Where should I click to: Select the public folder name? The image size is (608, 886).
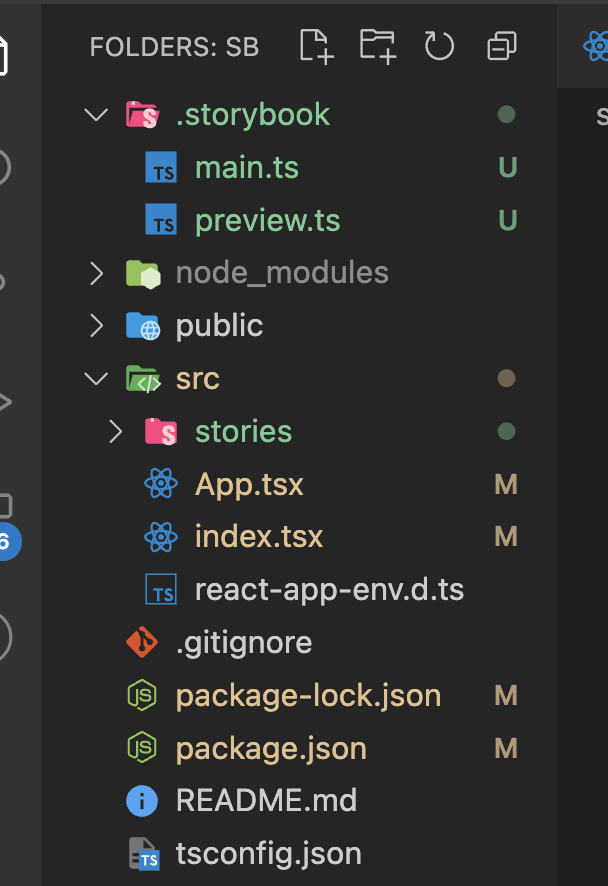[219, 327]
